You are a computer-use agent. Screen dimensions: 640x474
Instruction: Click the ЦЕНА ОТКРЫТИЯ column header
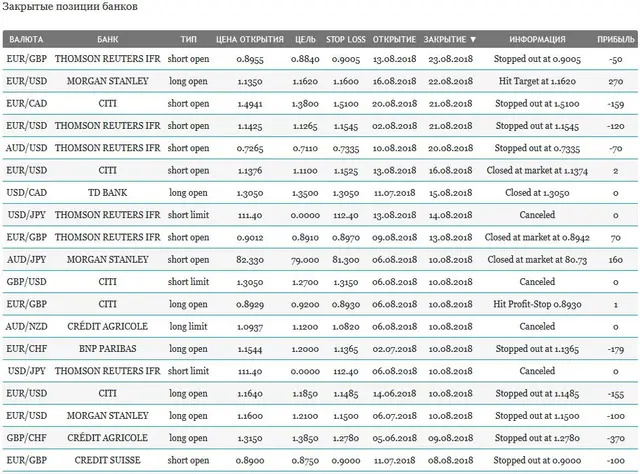click(x=250, y=40)
